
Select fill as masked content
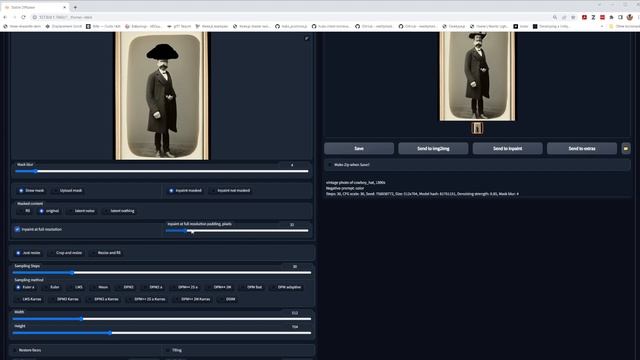[x=24, y=211]
